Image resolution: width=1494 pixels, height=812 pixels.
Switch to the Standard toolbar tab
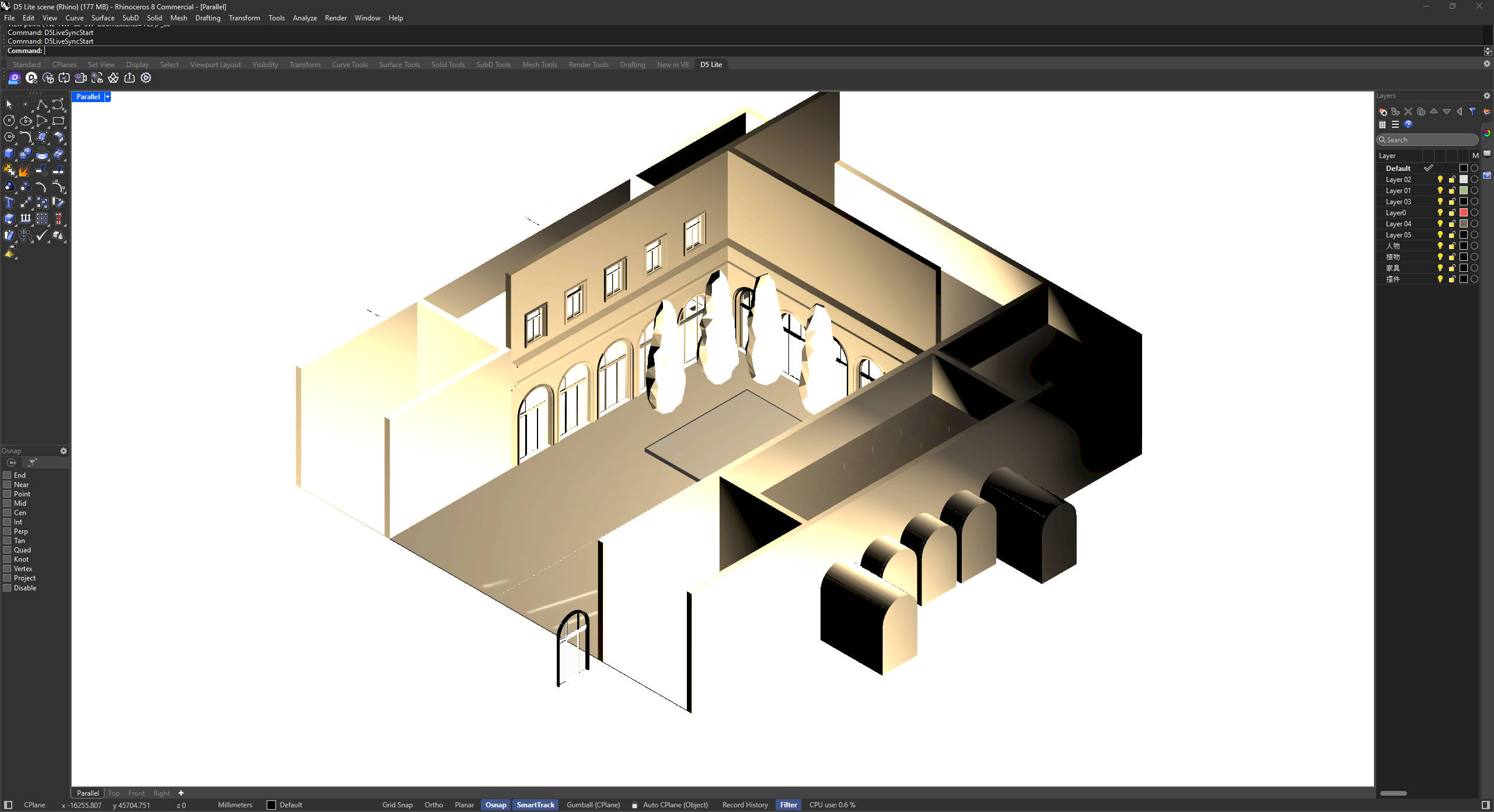click(27, 65)
